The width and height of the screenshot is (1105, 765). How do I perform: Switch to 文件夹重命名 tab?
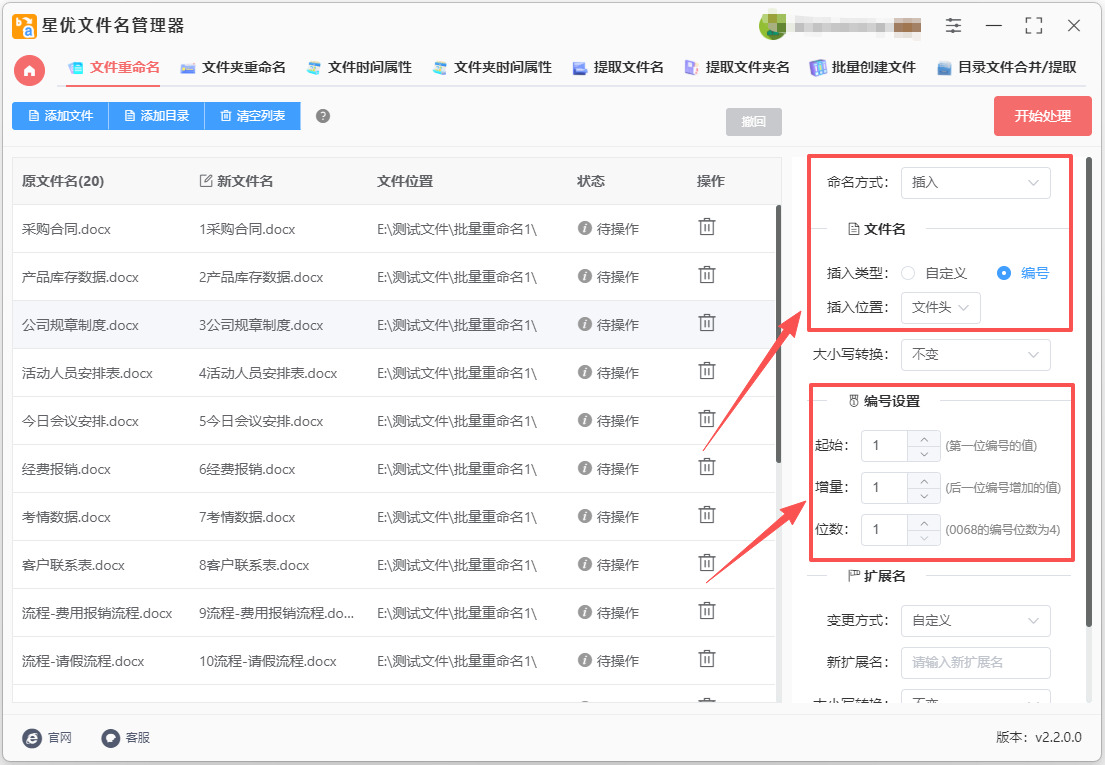pyautogui.click(x=233, y=68)
